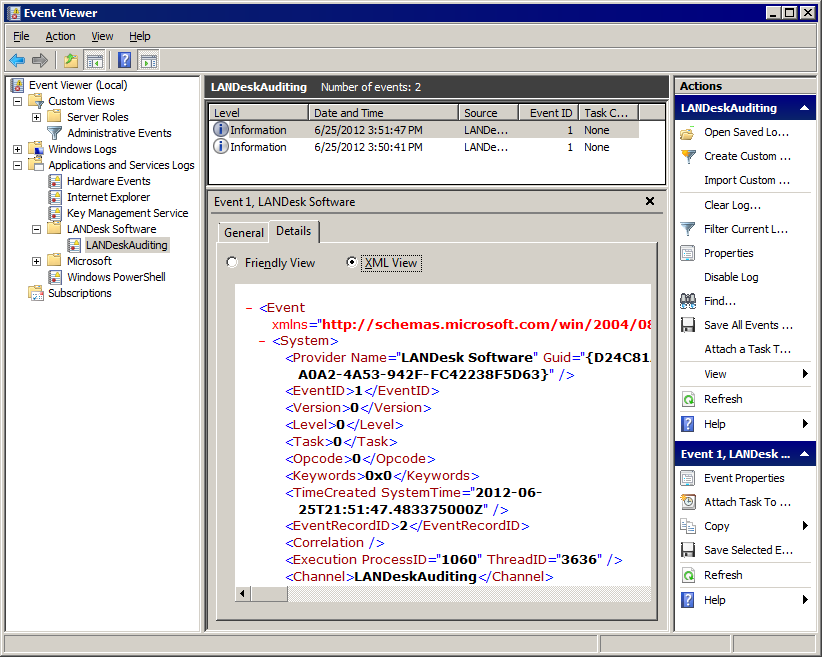Click the Windows PowerShell log icon
822x657 pixels.
55,277
